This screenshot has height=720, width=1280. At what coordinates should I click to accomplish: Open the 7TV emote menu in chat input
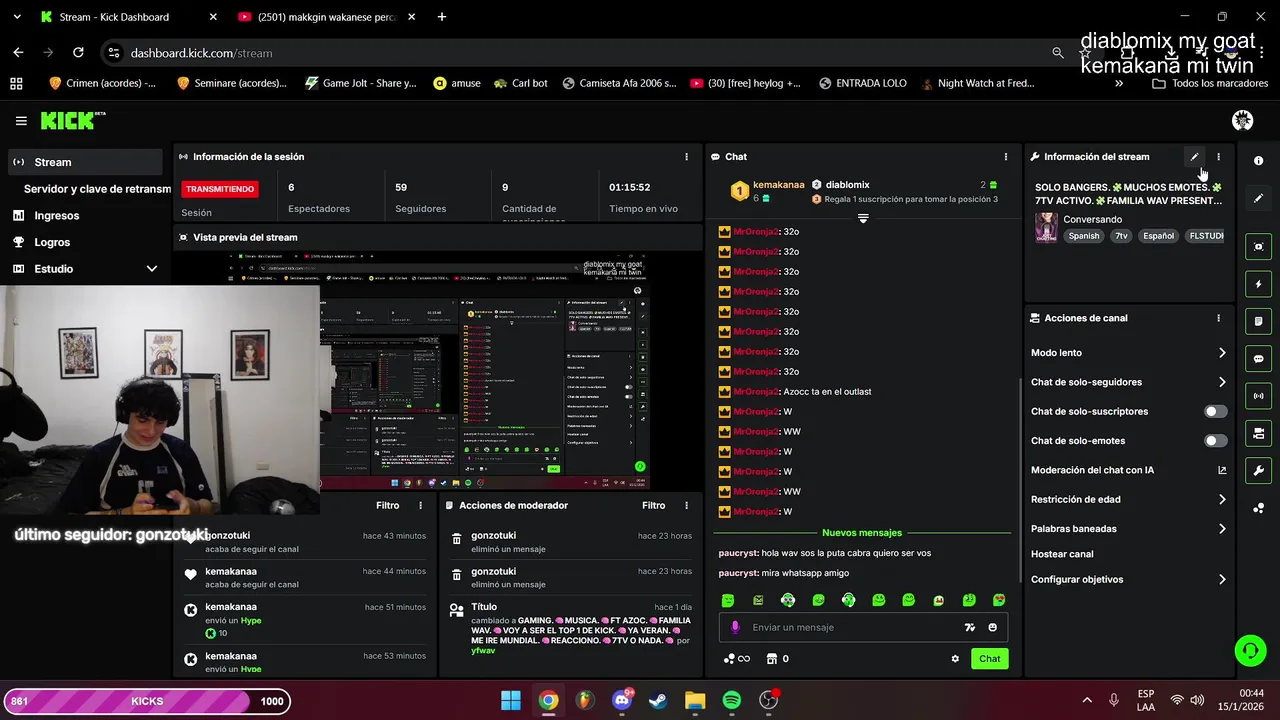(969, 627)
